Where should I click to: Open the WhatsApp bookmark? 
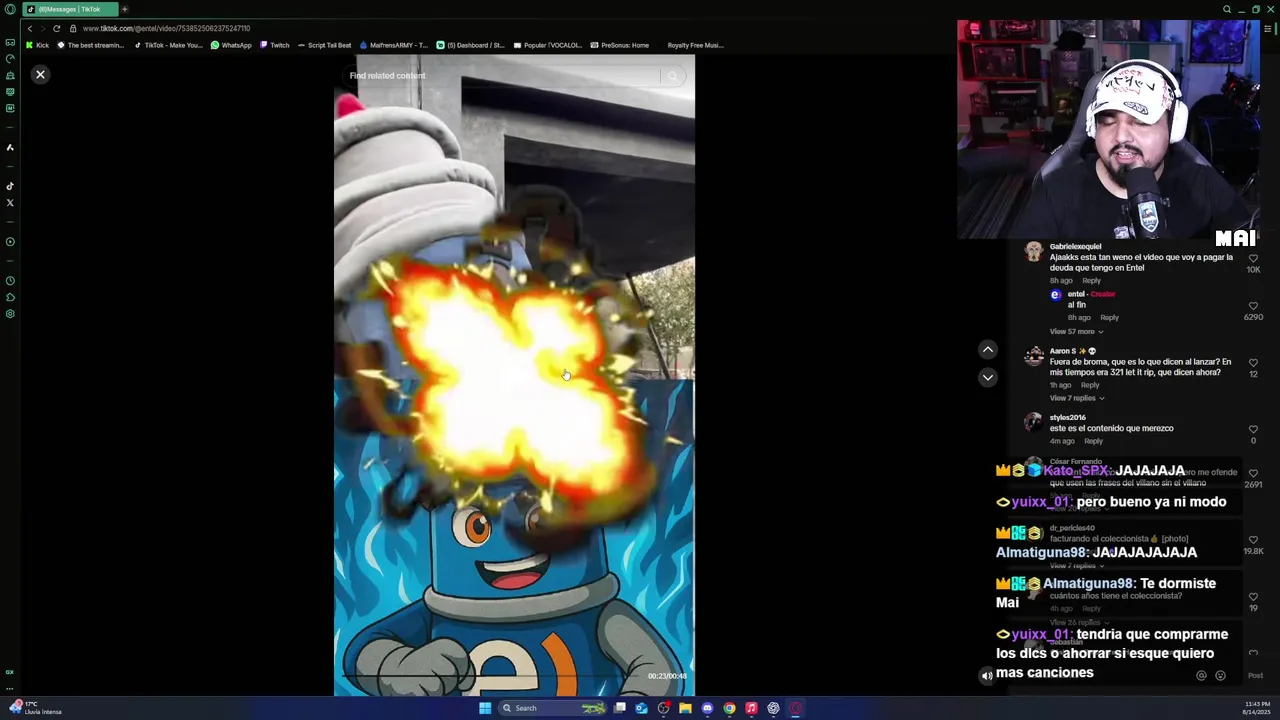click(231, 45)
